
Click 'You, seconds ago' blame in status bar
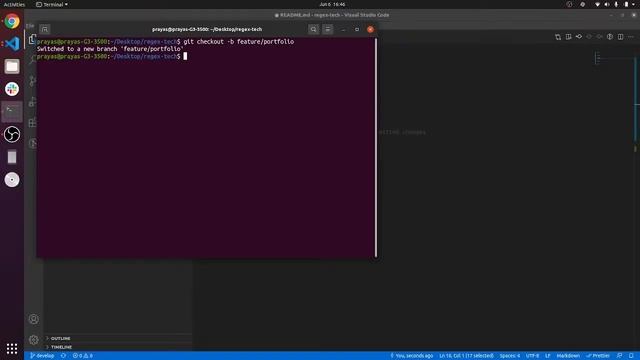[x=411, y=356]
